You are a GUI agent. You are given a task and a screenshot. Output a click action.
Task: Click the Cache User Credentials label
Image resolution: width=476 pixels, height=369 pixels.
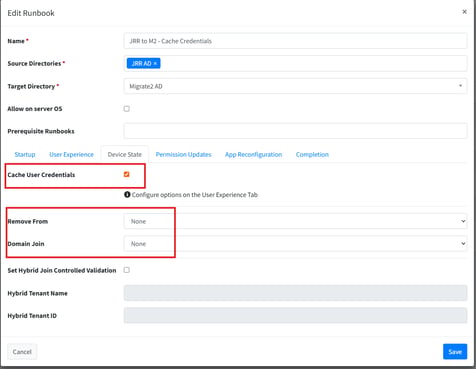click(41, 175)
